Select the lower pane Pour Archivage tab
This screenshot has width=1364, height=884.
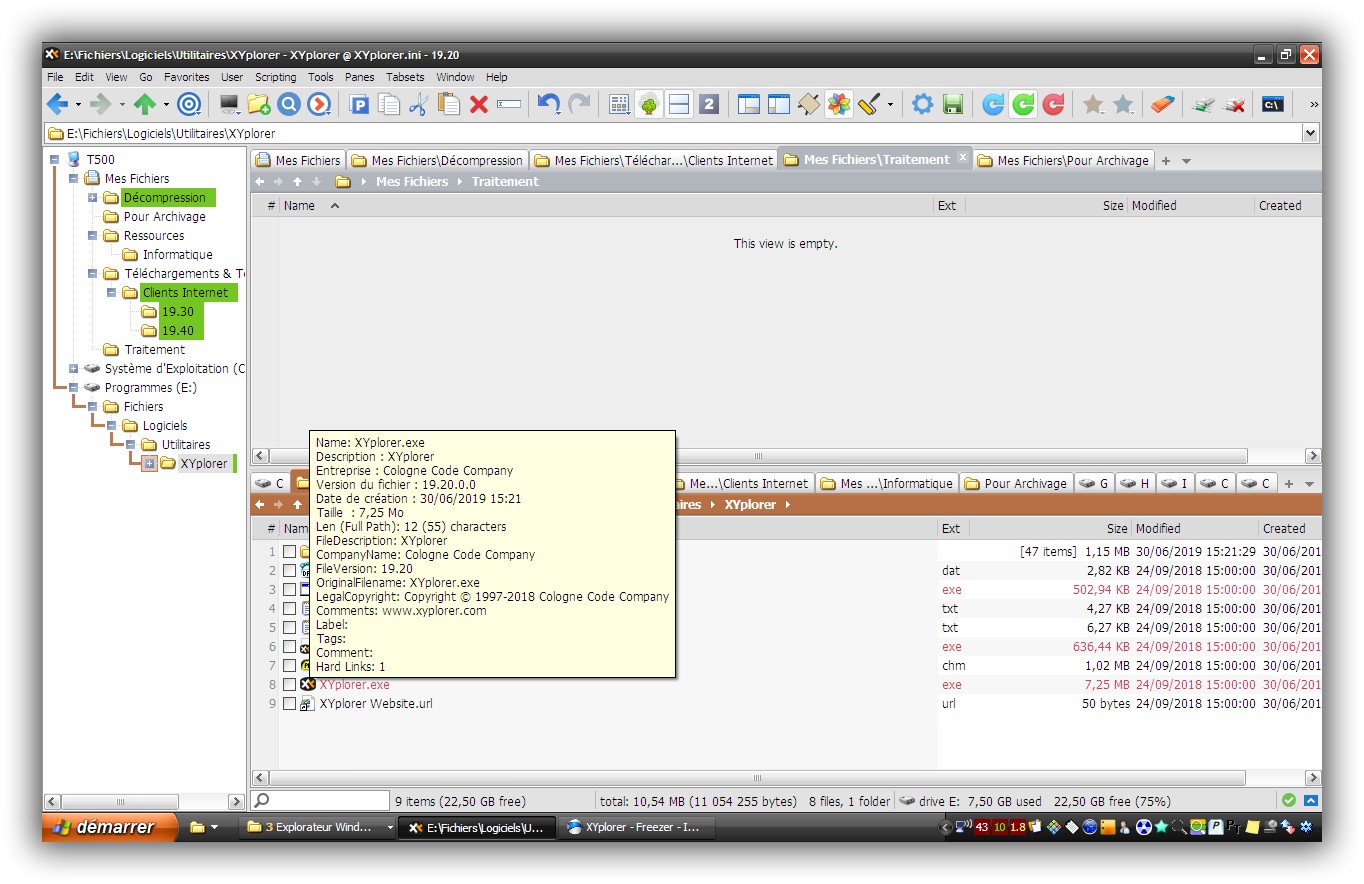pos(1016,483)
